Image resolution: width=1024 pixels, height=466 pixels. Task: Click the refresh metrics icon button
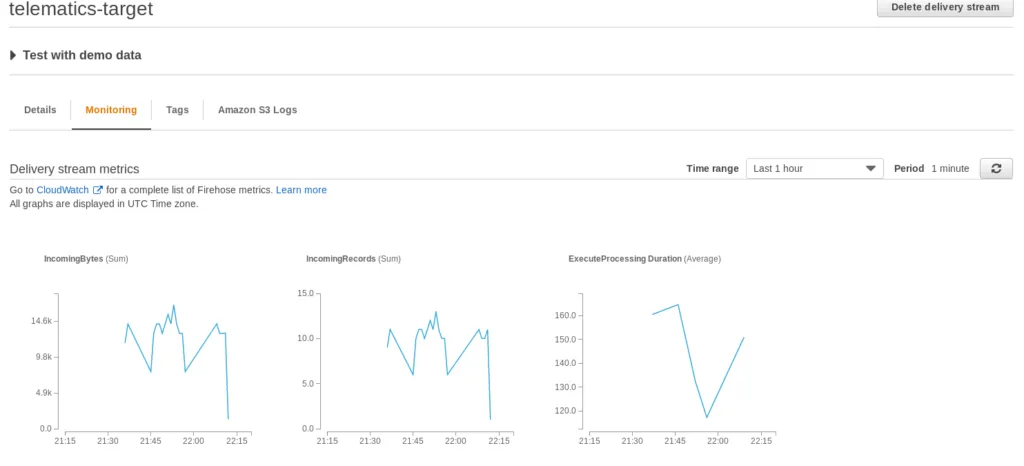995,168
